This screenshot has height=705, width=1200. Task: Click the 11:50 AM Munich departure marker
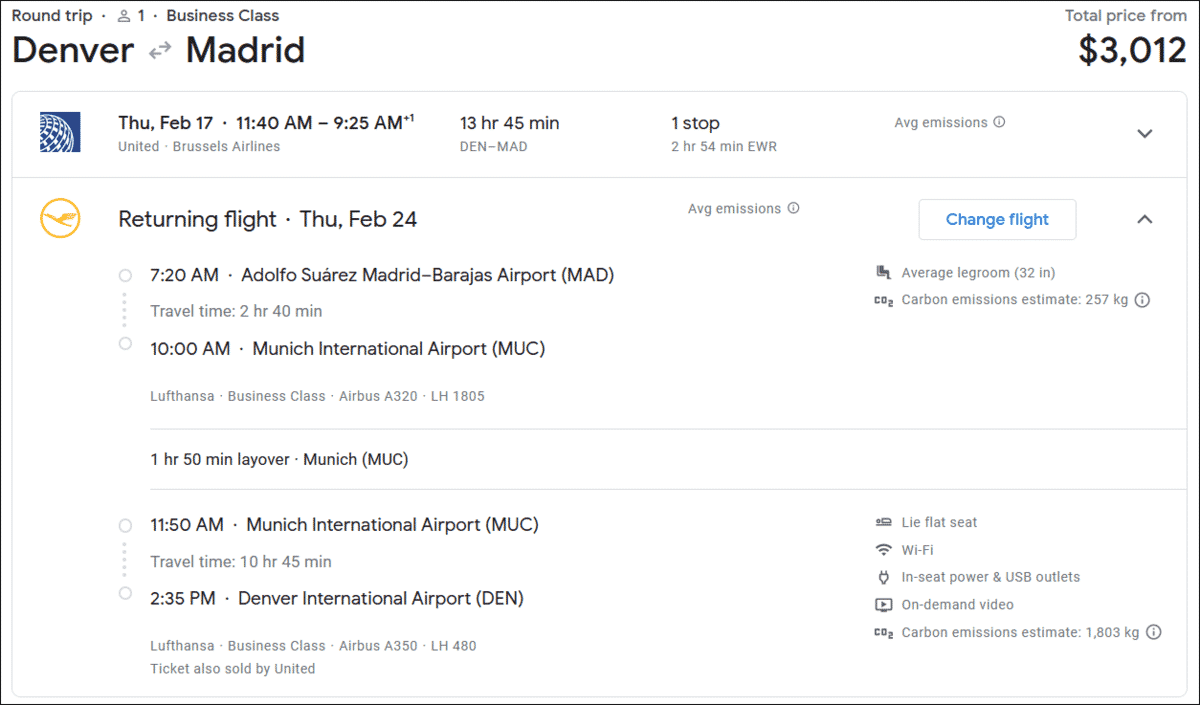125,525
